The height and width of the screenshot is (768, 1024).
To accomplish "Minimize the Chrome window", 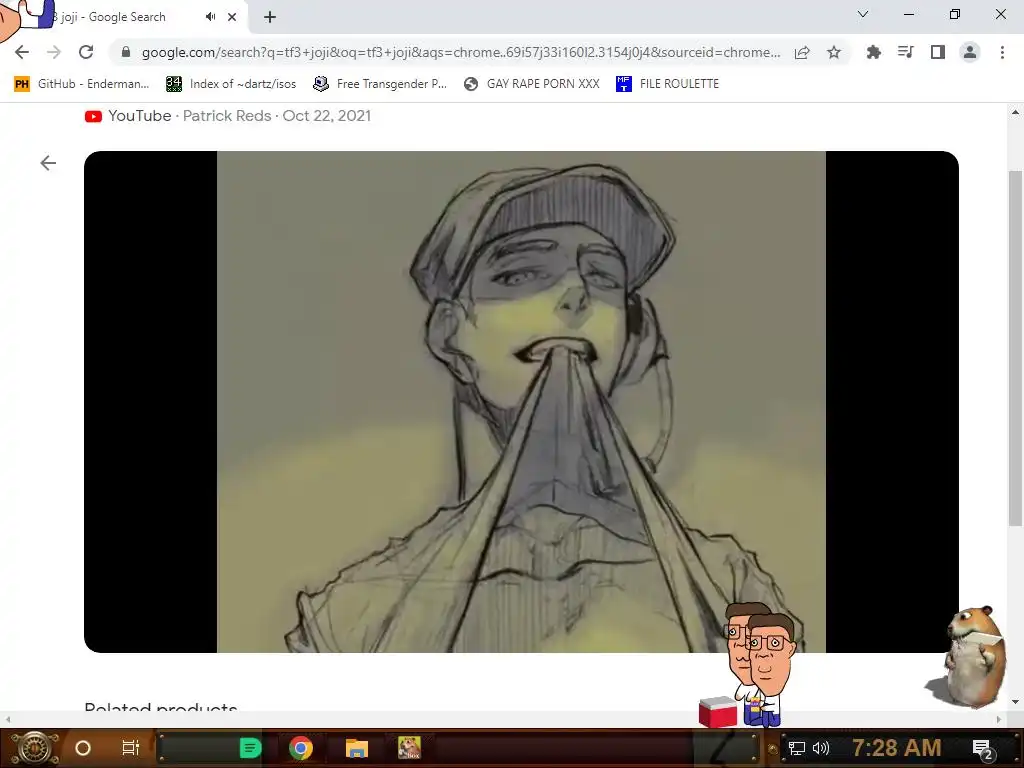I will pyautogui.click(x=908, y=14).
